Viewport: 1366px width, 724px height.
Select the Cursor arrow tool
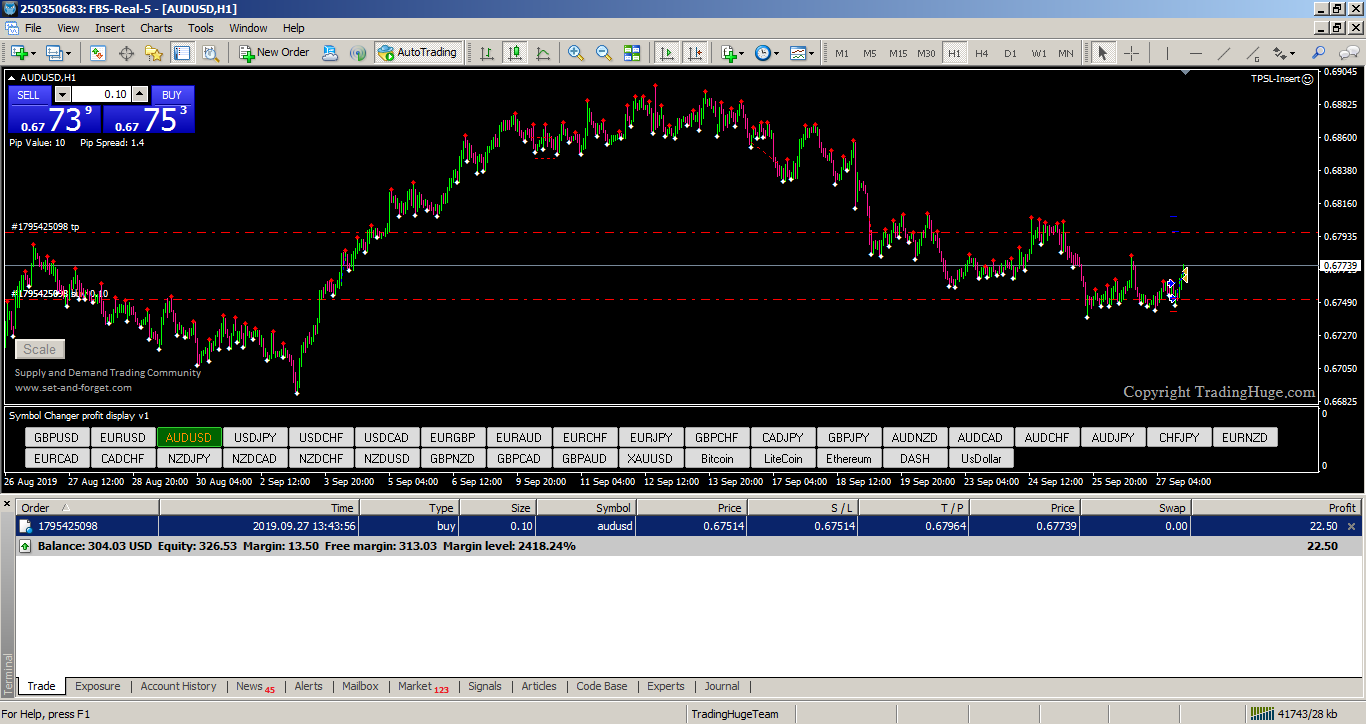click(x=1103, y=53)
